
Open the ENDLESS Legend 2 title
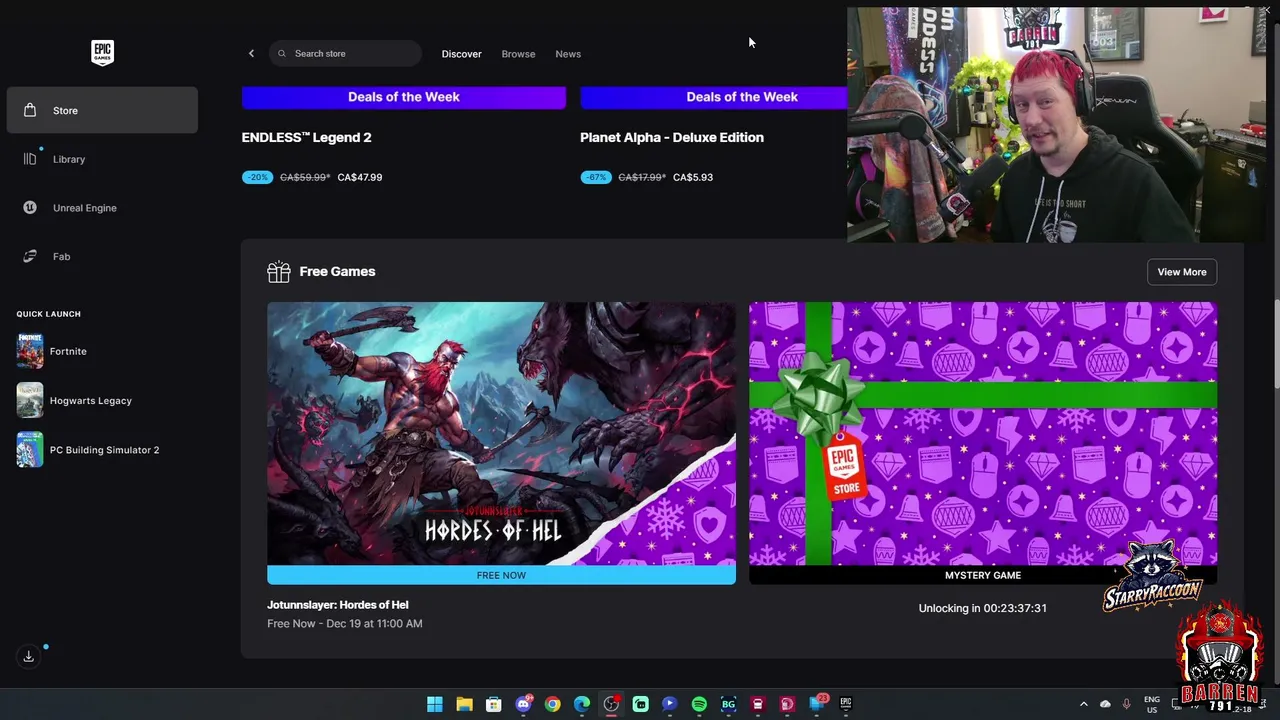pos(306,137)
